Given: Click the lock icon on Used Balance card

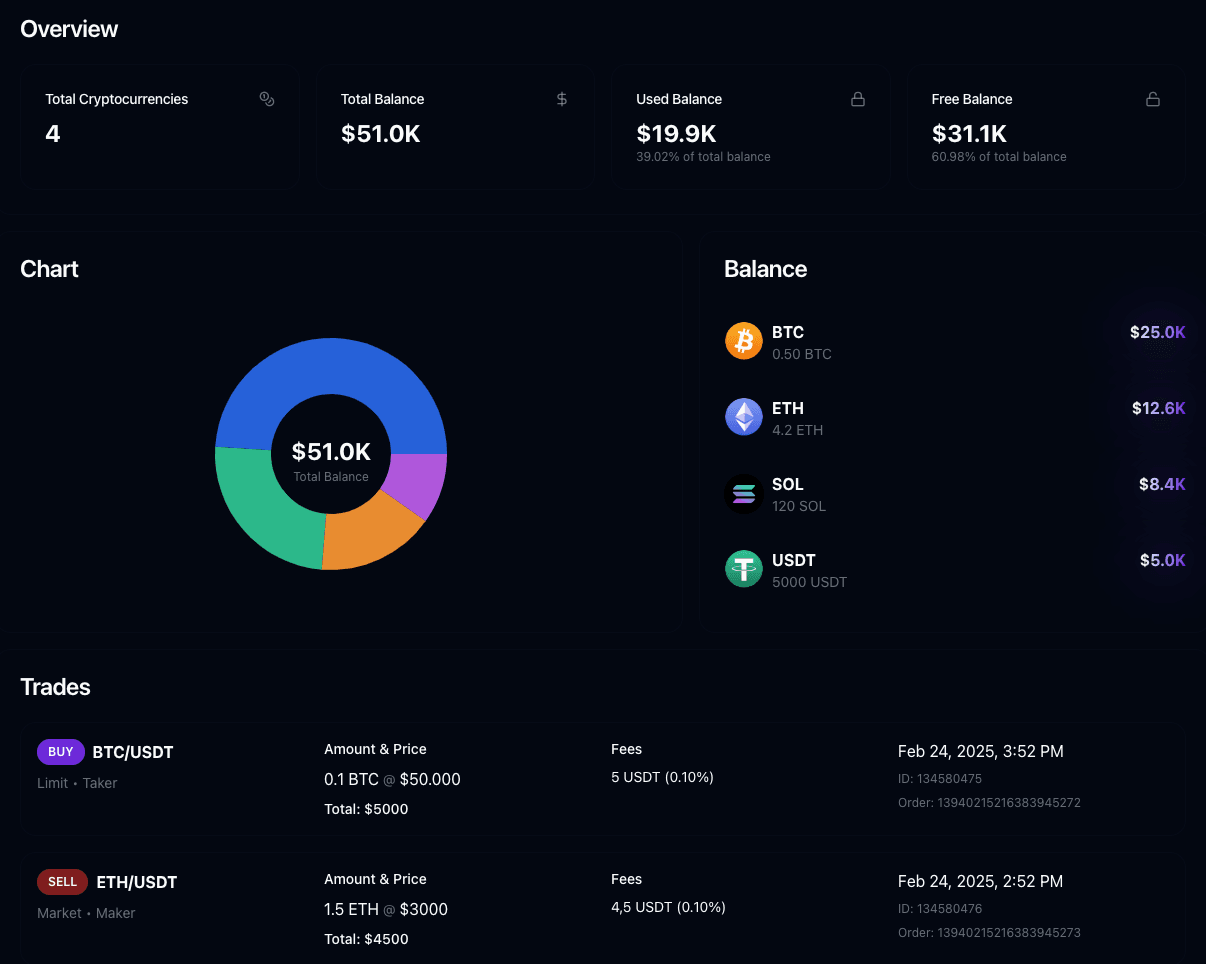Looking at the screenshot, I should [x=858, y=99].
